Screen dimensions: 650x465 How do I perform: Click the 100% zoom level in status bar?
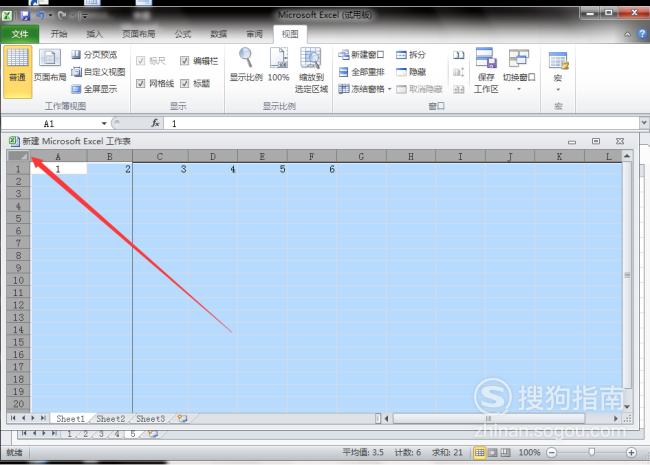529,452
